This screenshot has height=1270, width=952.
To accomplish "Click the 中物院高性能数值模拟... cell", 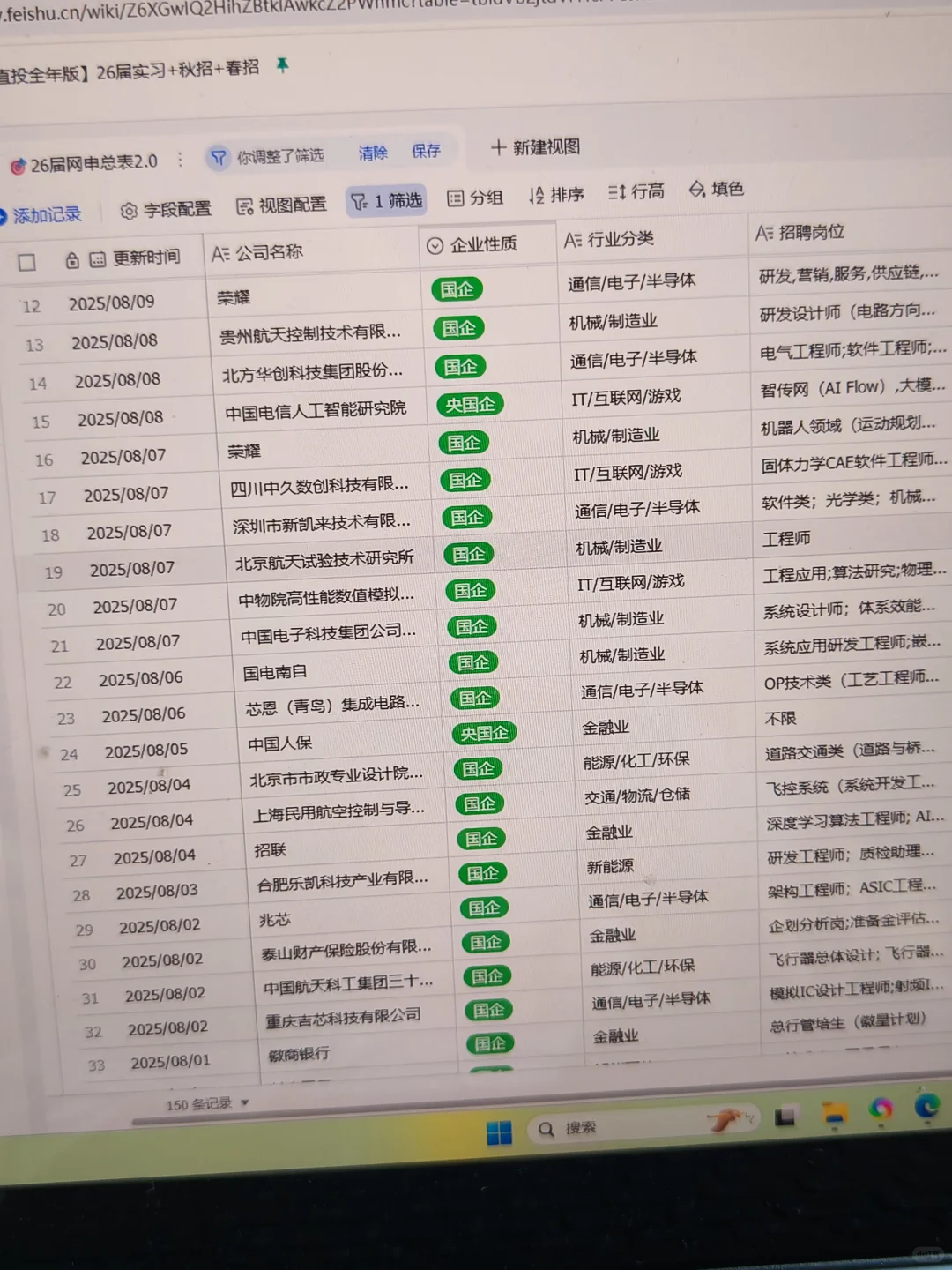I will click(x=326, y=597).
